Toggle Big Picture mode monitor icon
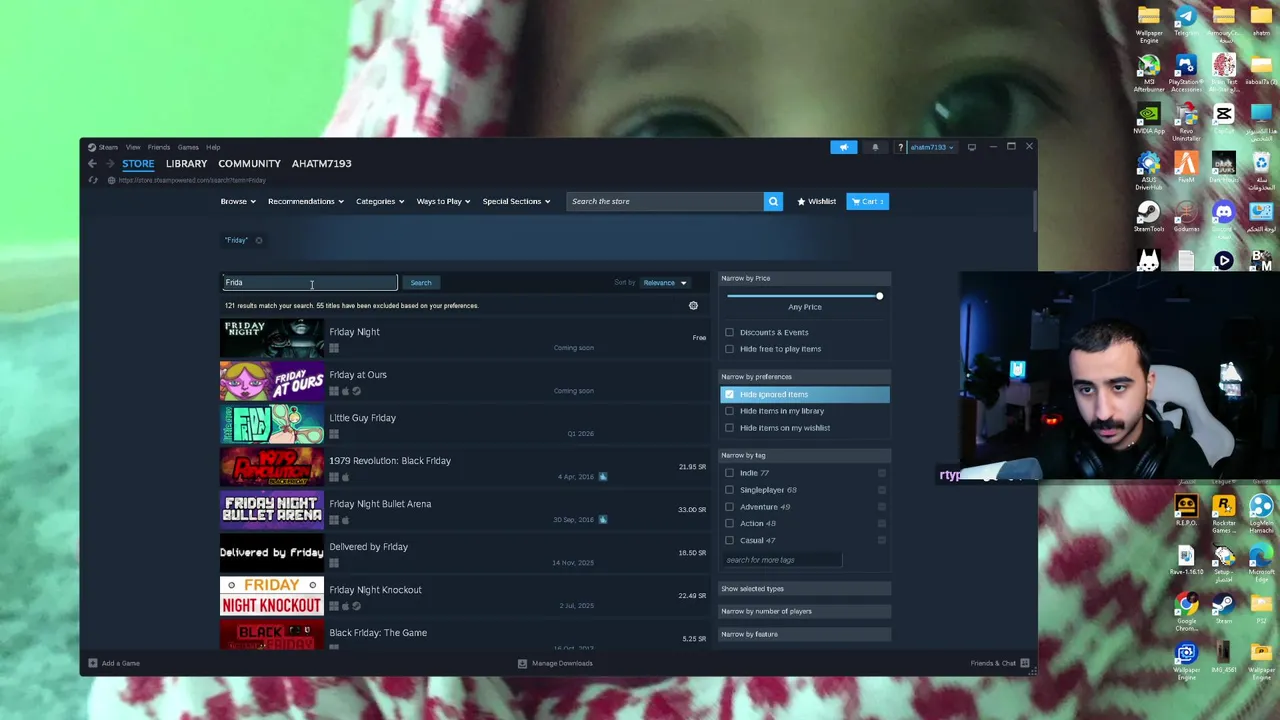Viewport: 1280px width, 720px height. [x=971, y=147]
